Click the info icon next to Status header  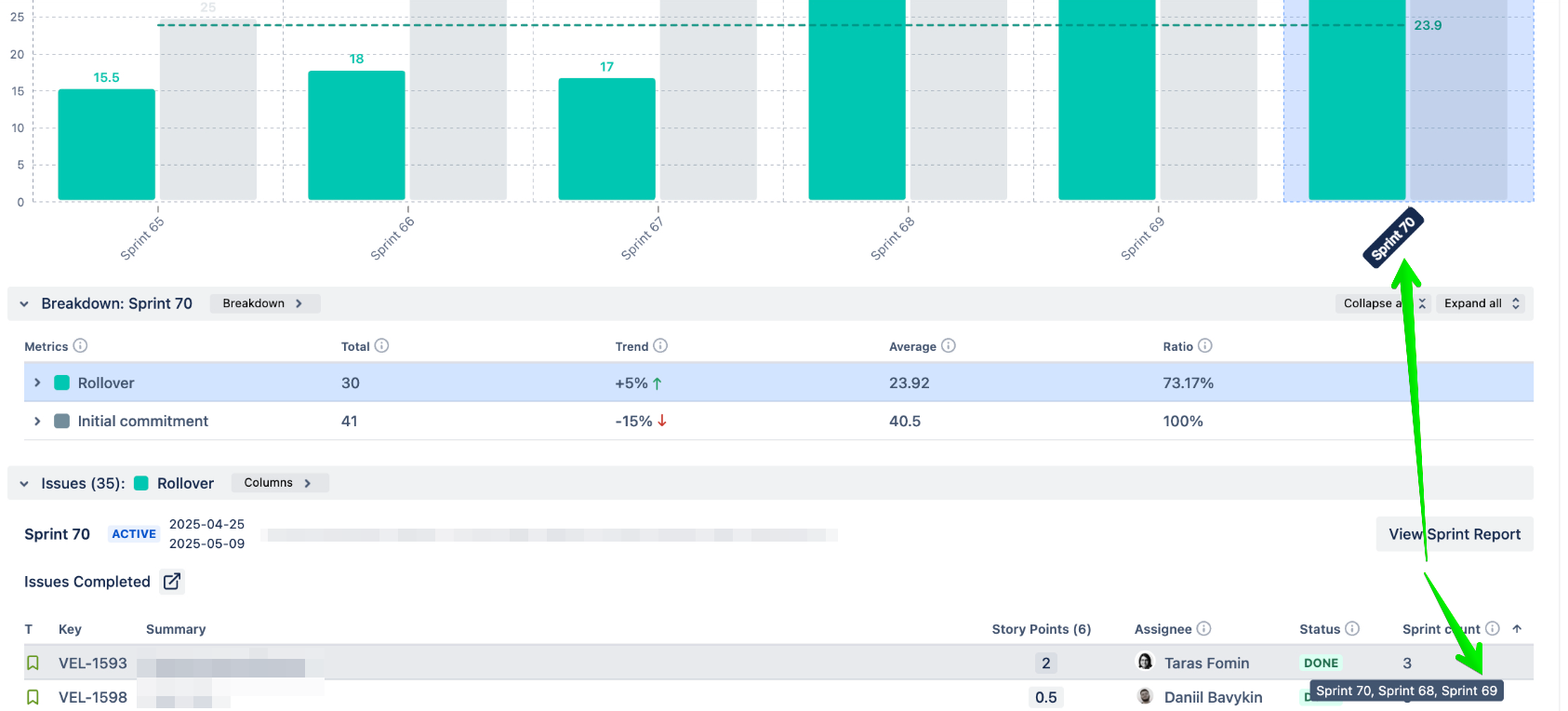(1352, 629)
